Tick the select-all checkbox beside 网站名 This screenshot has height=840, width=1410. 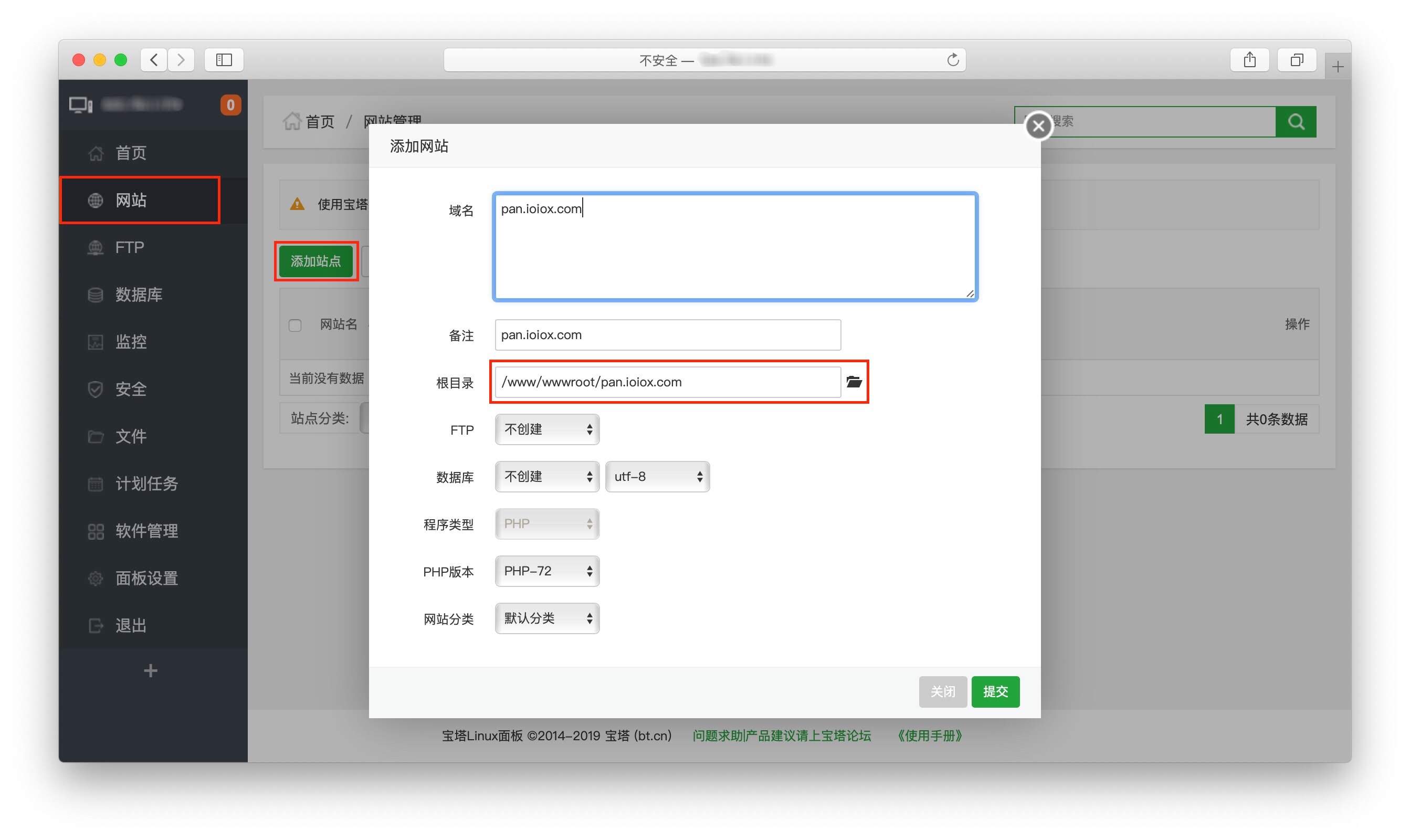[295, 325]
